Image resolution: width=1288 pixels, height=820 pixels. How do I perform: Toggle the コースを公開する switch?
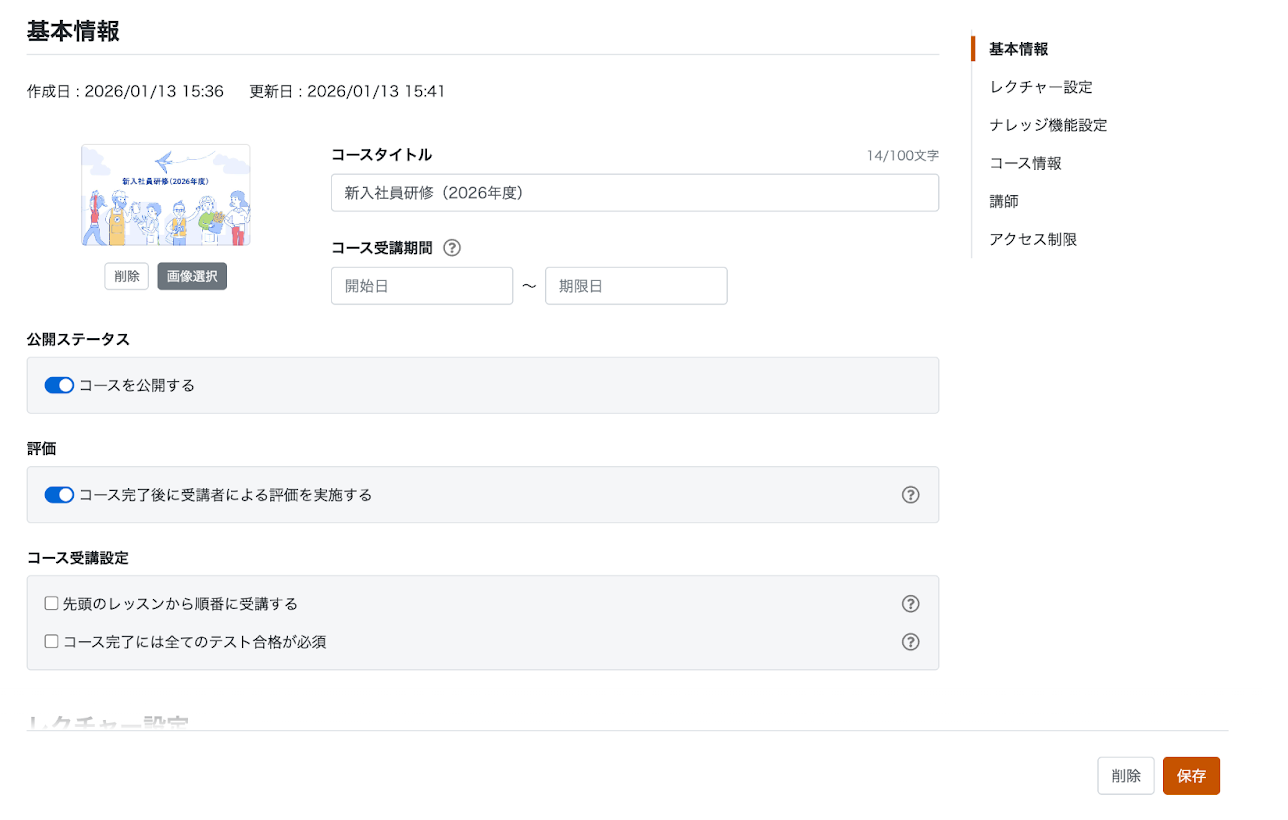[60, 385]
